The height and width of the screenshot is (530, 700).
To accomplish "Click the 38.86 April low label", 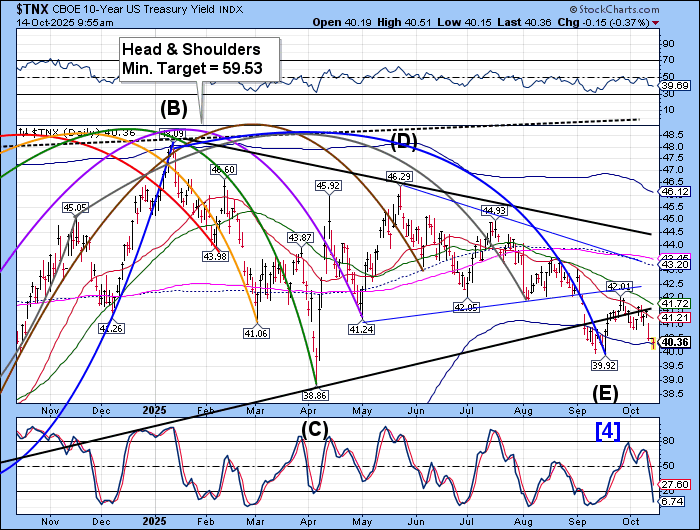I will pos(315,396).
